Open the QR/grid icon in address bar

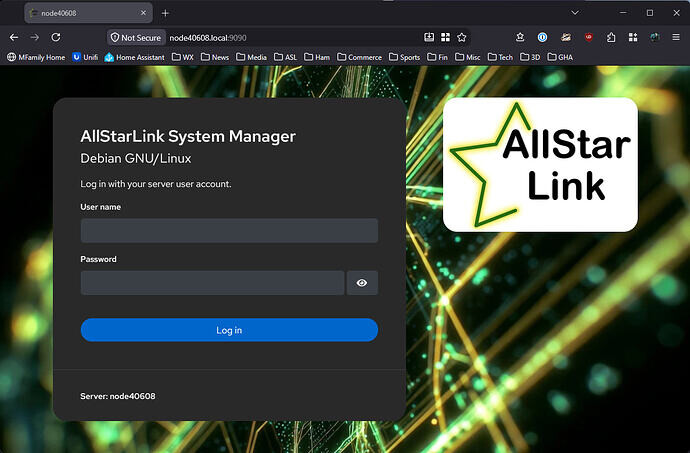445,37
